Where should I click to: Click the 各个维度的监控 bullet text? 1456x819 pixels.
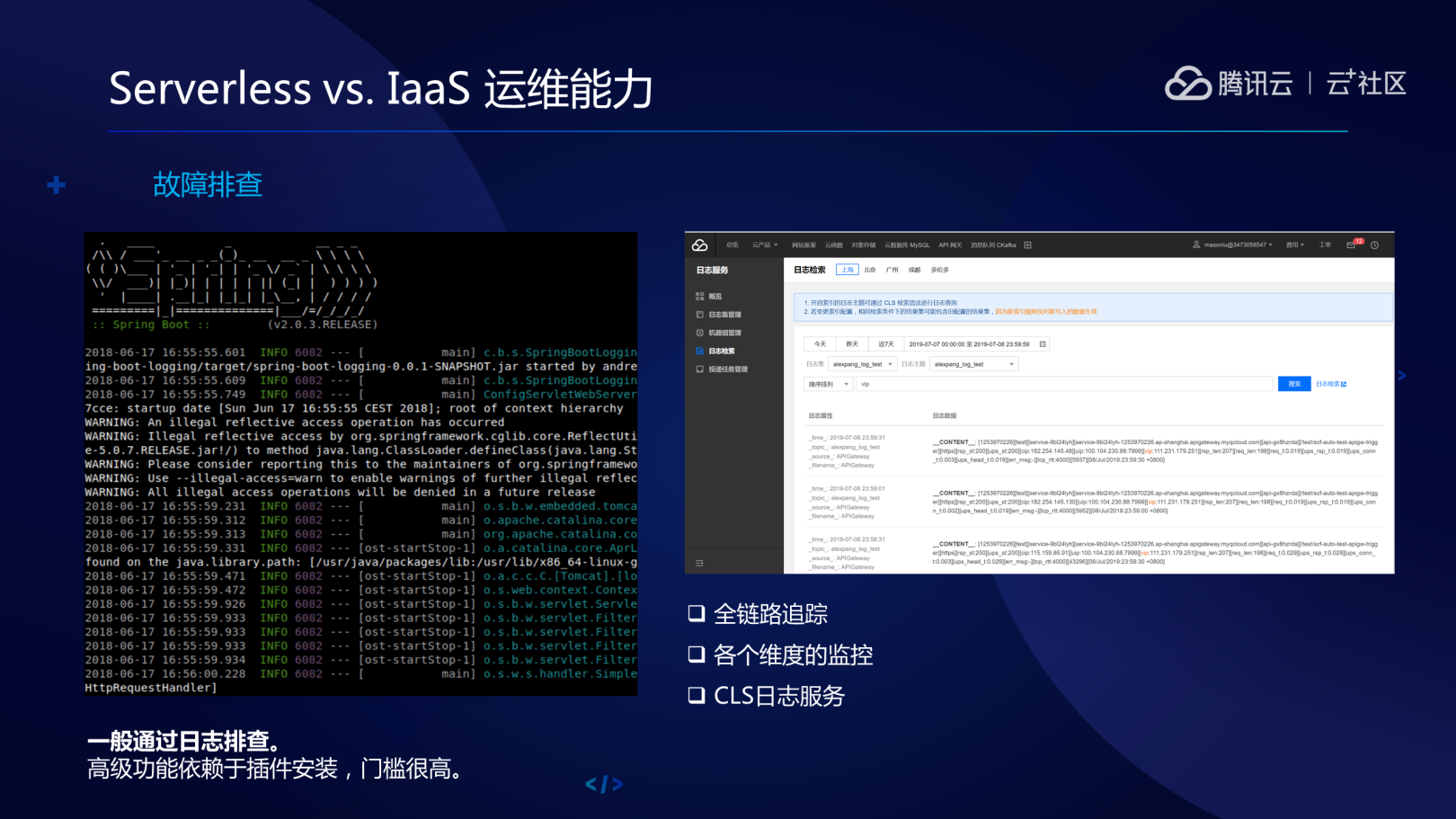(793, 654)
